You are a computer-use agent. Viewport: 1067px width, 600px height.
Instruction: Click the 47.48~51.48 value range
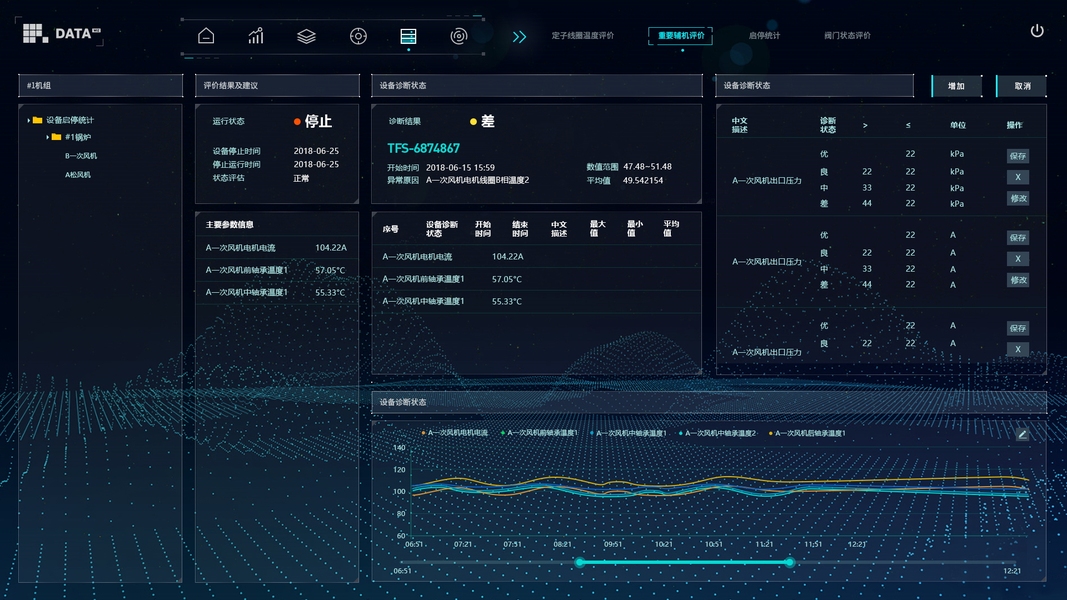point(647,167)
